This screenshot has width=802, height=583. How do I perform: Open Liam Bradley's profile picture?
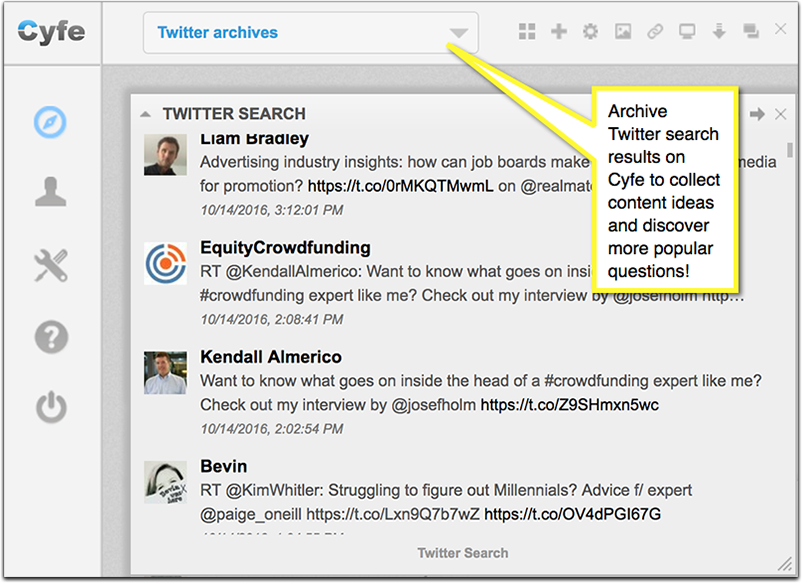(x=165, y=154)
